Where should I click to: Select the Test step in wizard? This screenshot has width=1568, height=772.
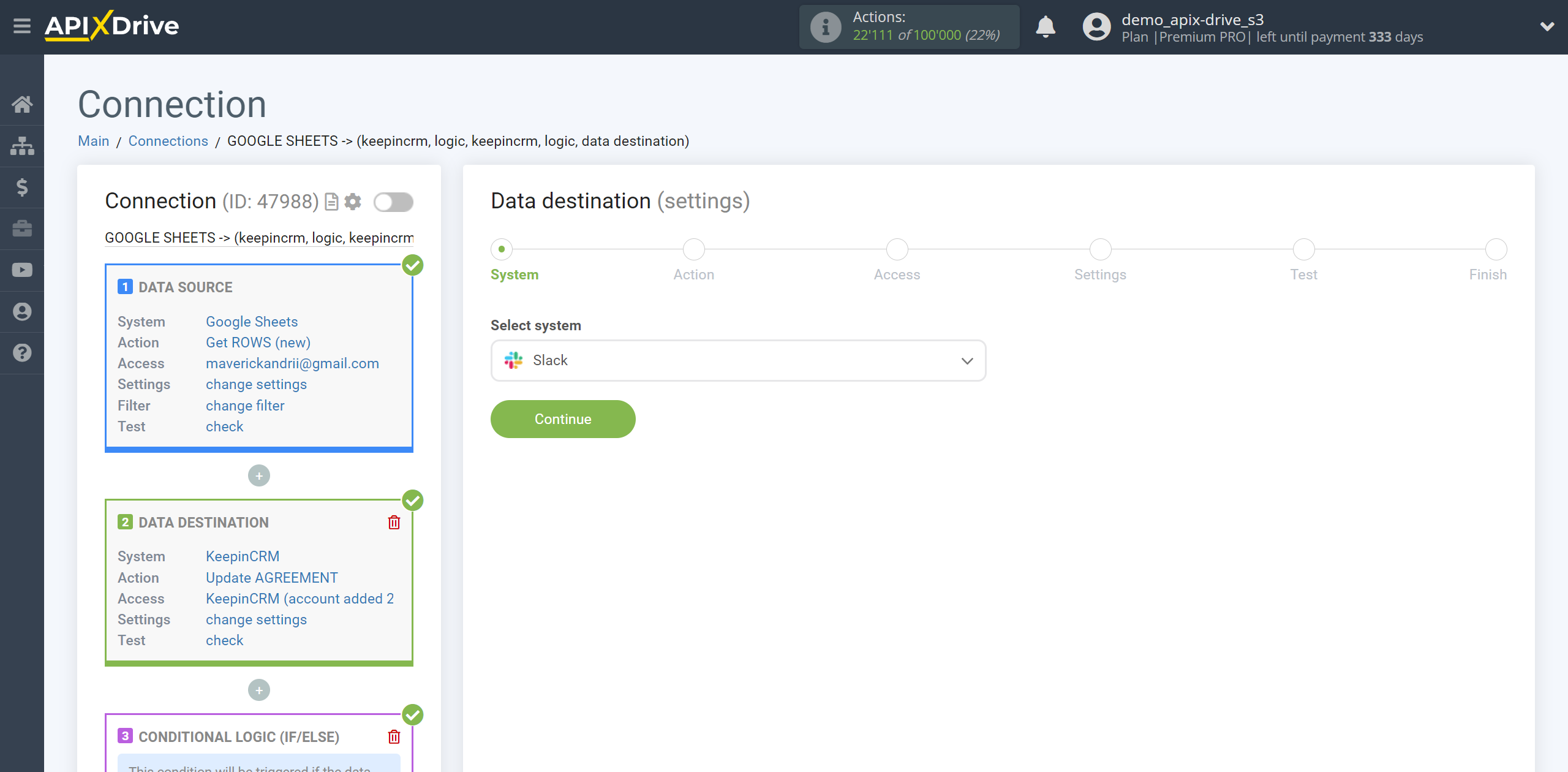coord(1304,249)
